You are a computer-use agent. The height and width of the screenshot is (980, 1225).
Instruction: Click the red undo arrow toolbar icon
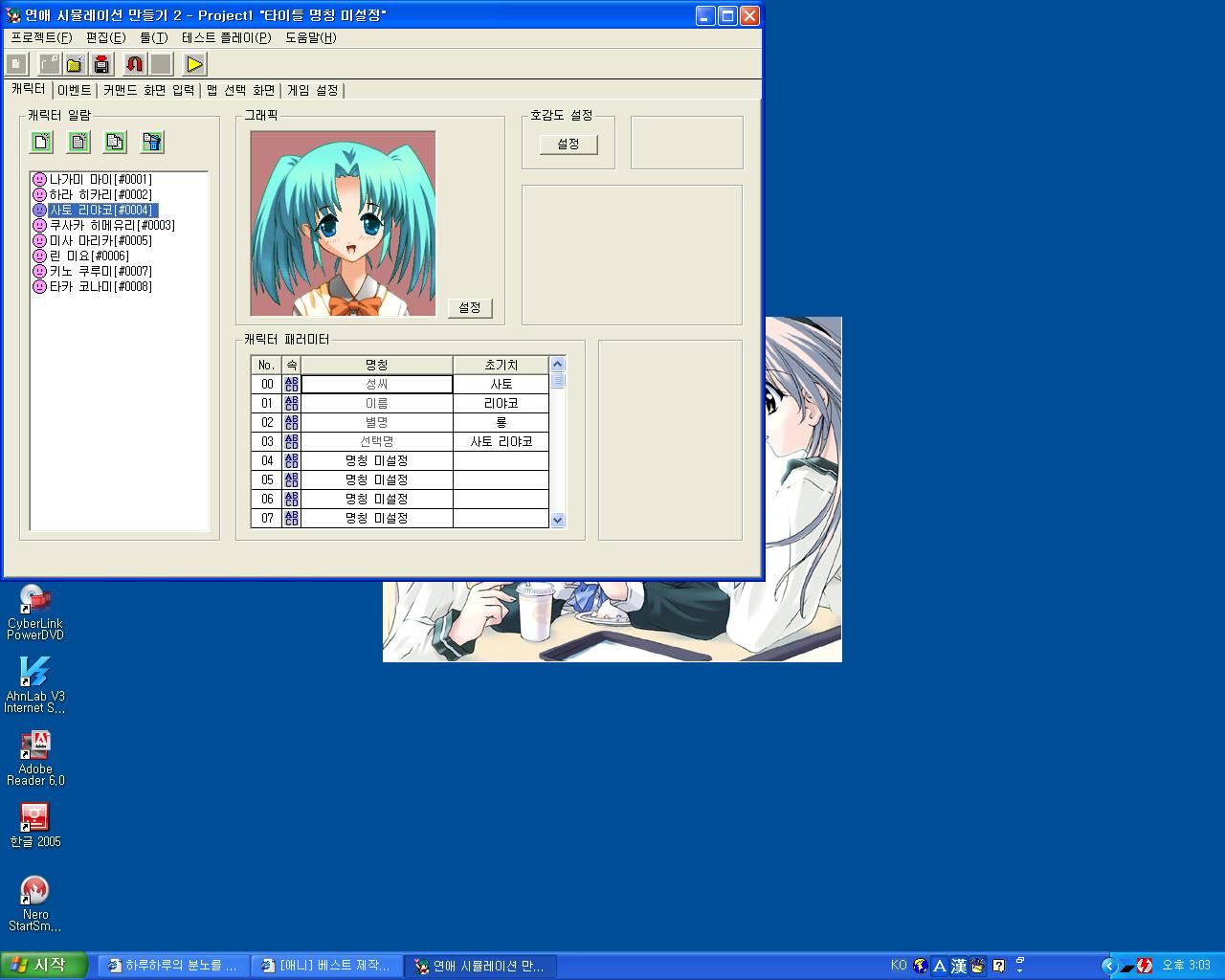135,64
